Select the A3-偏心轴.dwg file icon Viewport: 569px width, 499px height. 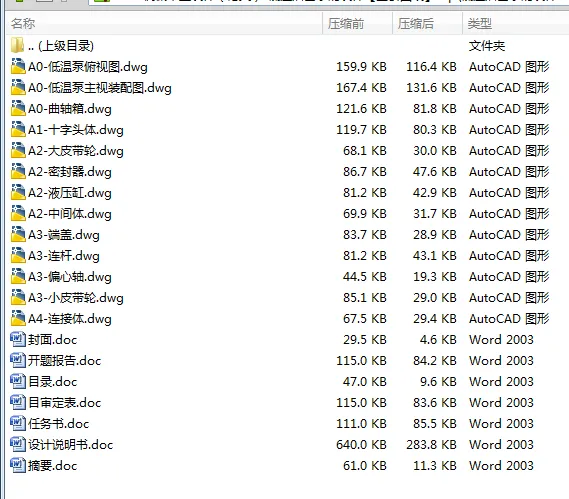click(x=18, y=277)
